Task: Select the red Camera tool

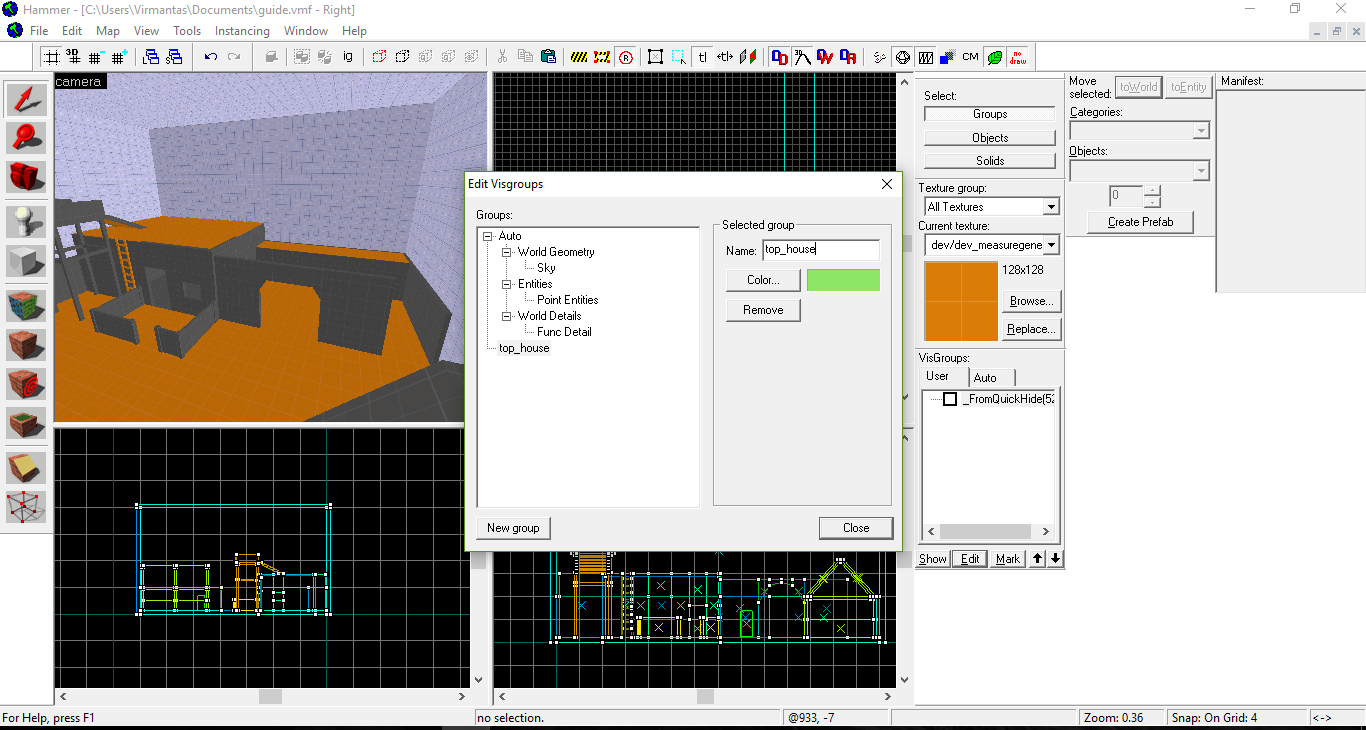Action: pyautogui.click(x=27, y=177)
